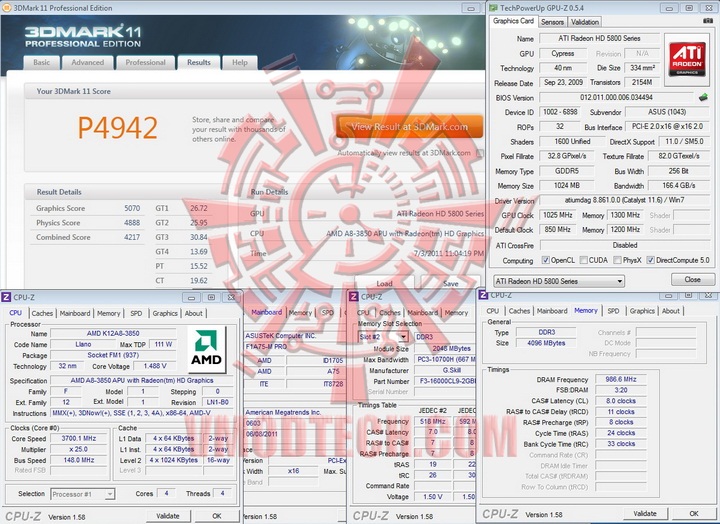This screenshot has height=524, width=720.
Task: Click the Save button in 3DMark 11
Action: tap(450, 283)
